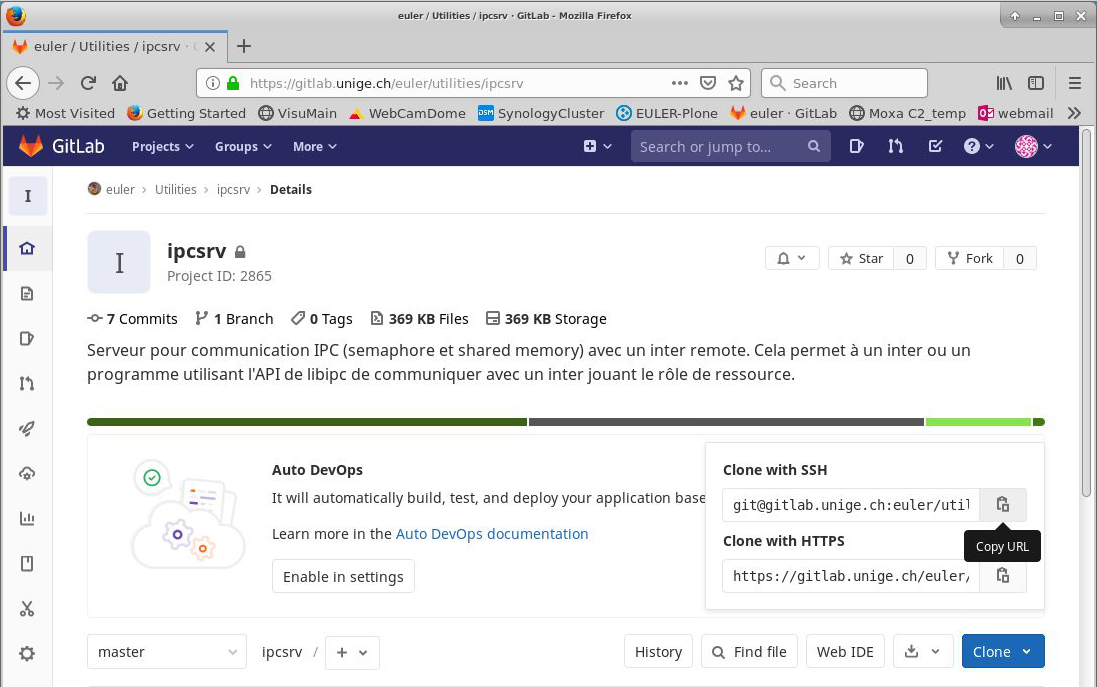Open project Settings gear in sidebar
1097x687 pixels.
27,653
